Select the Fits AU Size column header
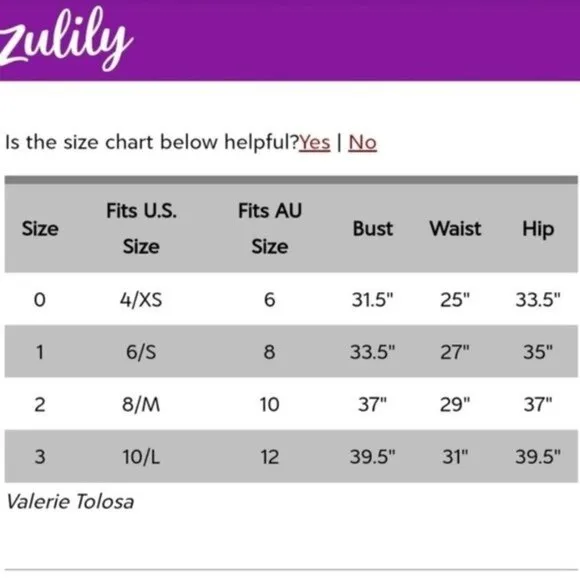Screen dimensions: 580x580 pos(270,228)
